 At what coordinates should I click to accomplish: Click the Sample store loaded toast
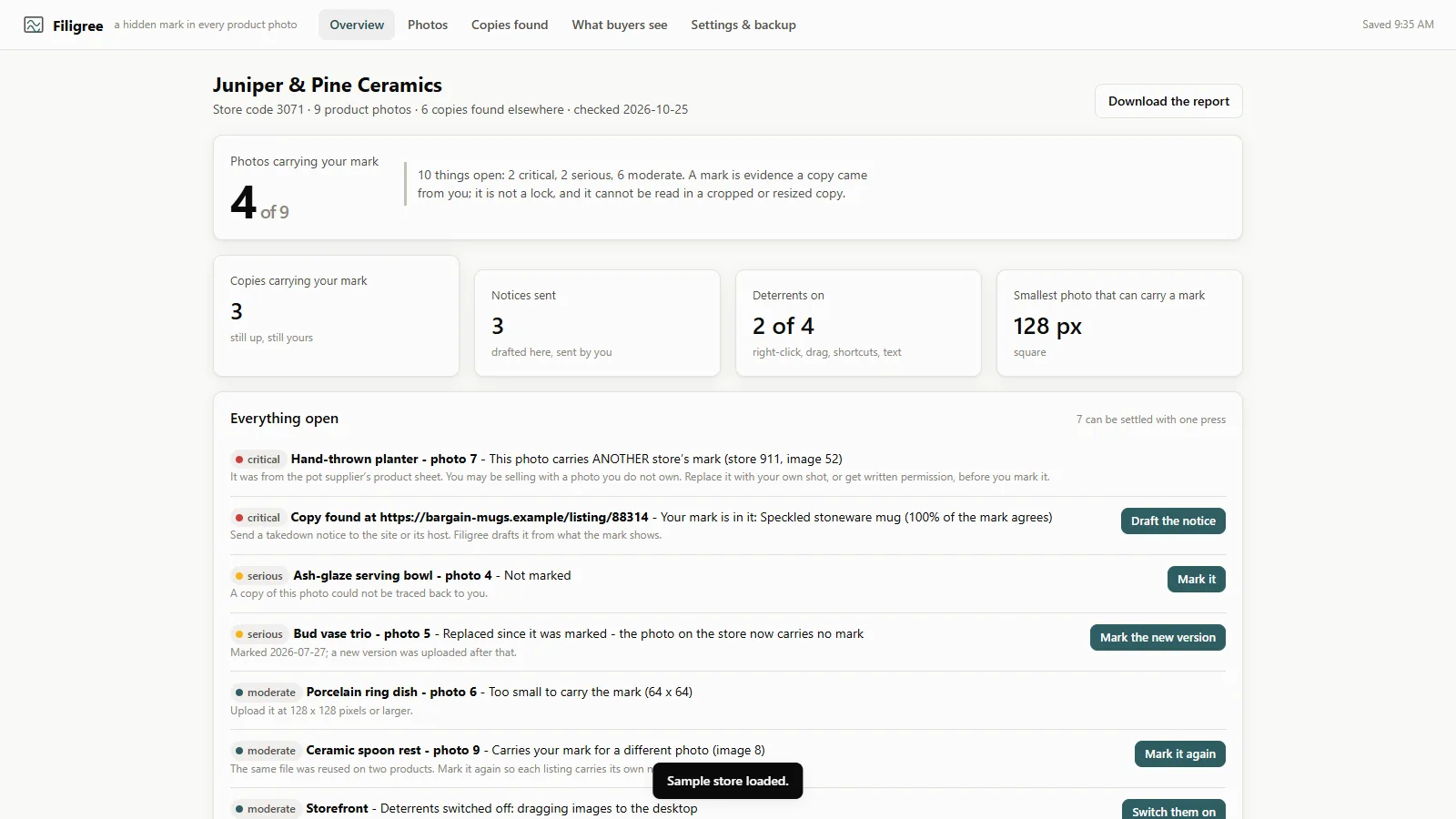pyautogui.click(x=728, y=781)
